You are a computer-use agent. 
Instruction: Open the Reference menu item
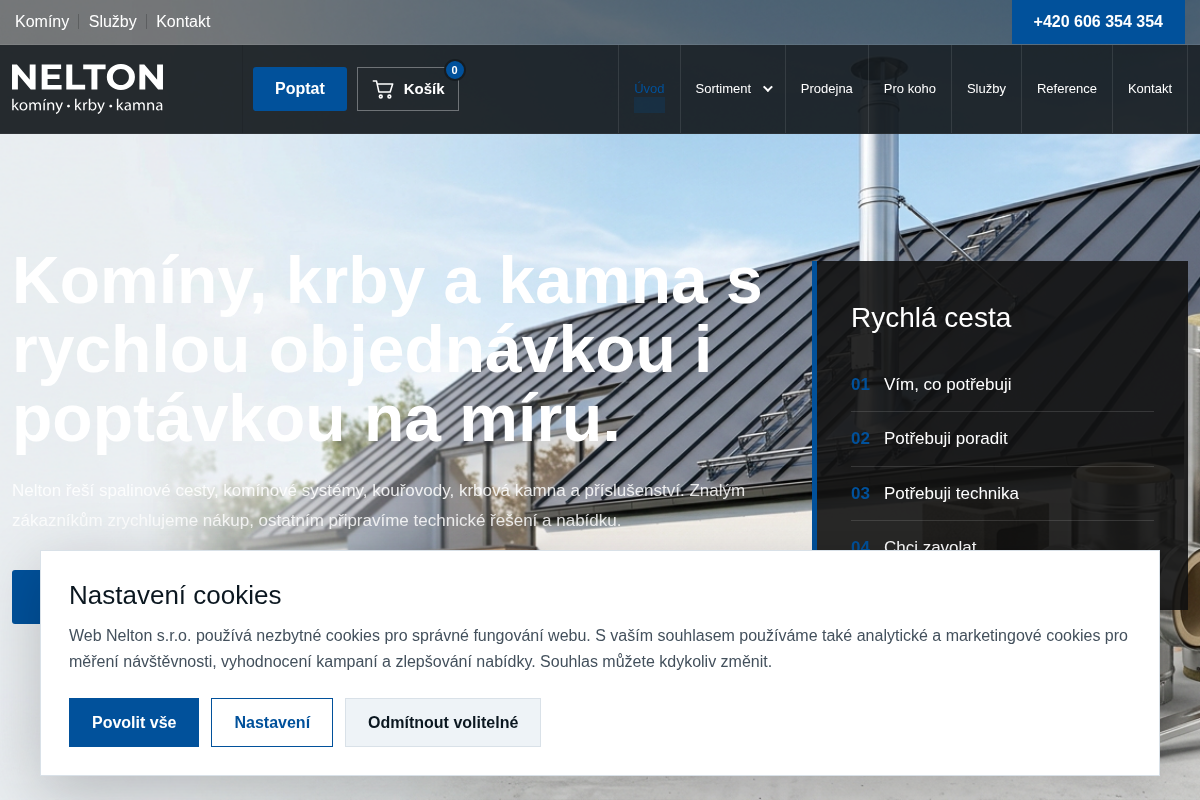[1067, 89]
